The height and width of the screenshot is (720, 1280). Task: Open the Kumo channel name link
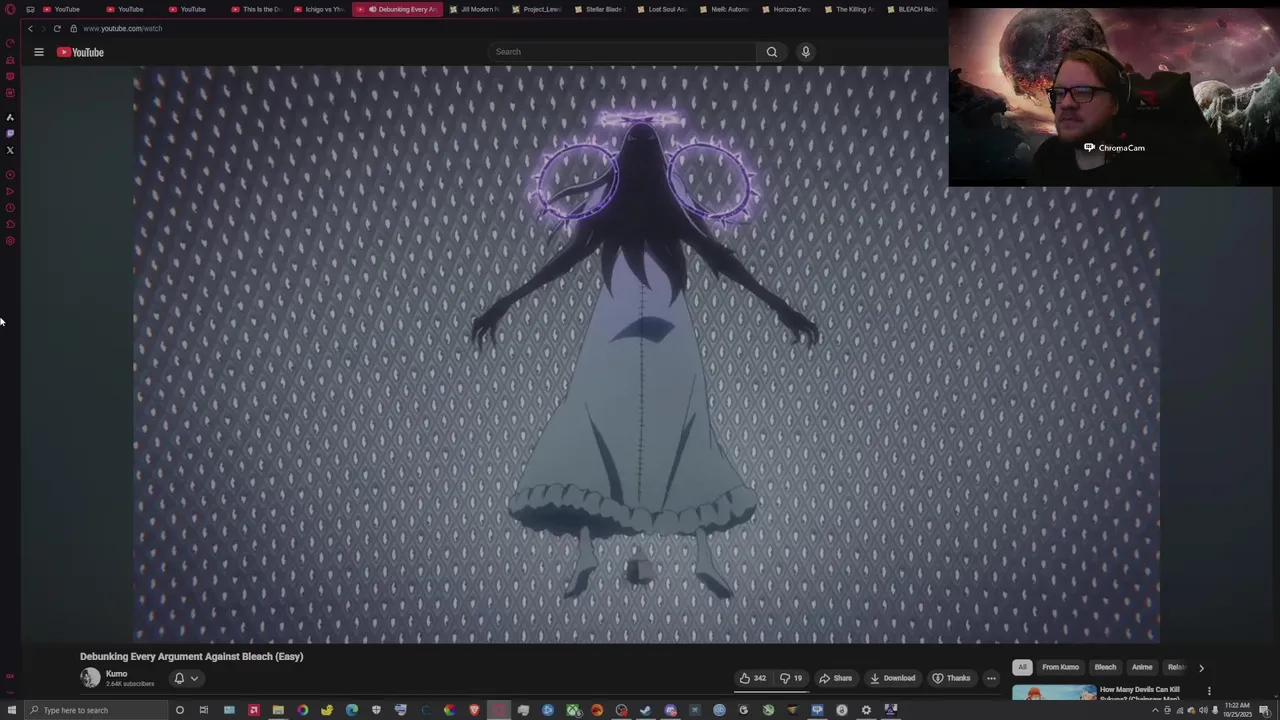point(117,674)
